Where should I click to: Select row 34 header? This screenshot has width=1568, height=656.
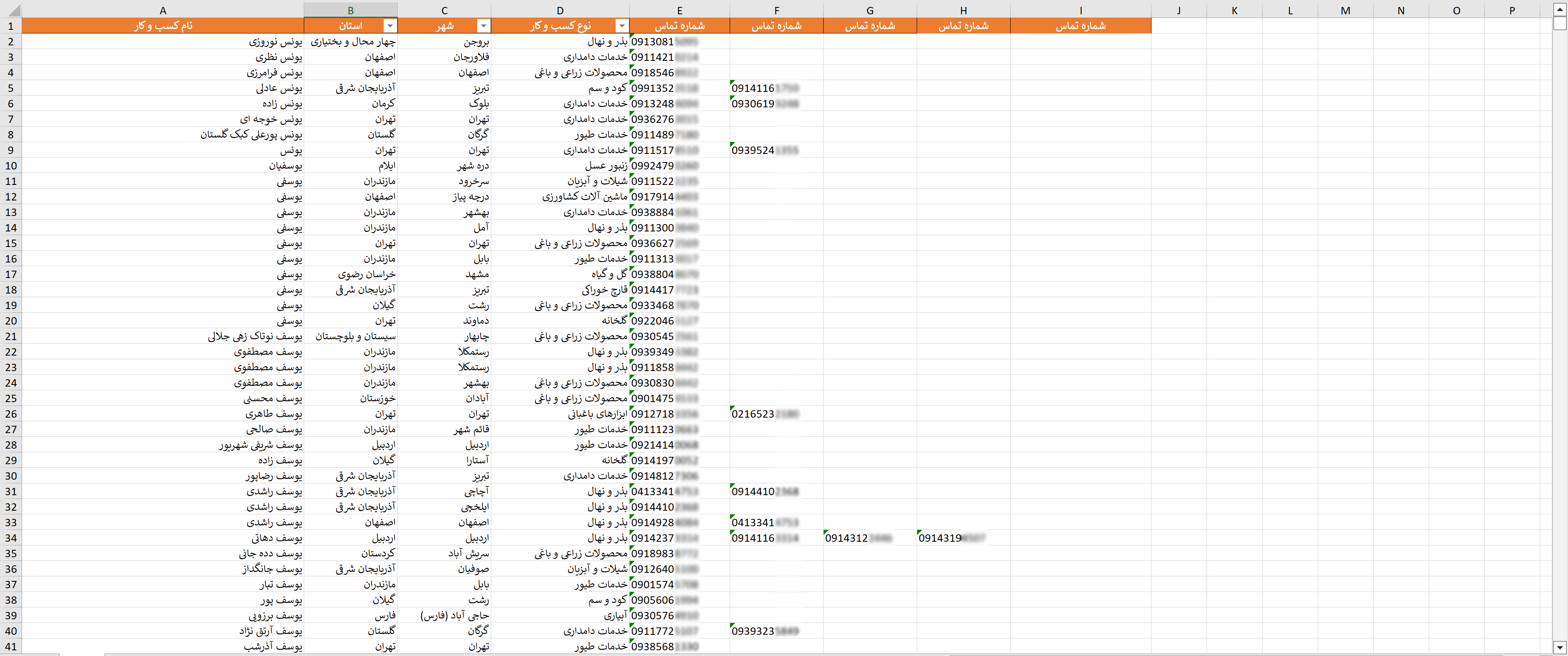[x=11, y=538]
